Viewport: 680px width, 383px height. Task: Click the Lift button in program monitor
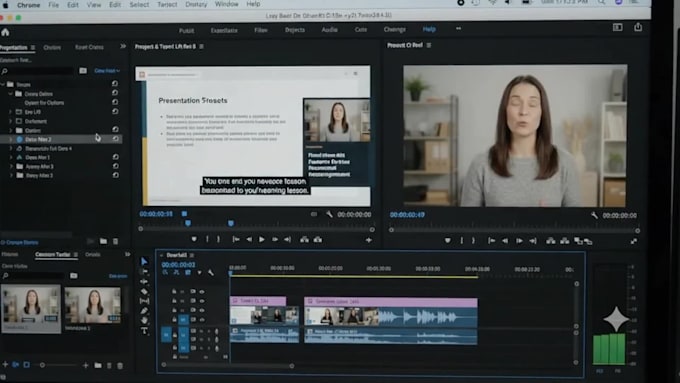pyautogui.click(x=551, y=241)
